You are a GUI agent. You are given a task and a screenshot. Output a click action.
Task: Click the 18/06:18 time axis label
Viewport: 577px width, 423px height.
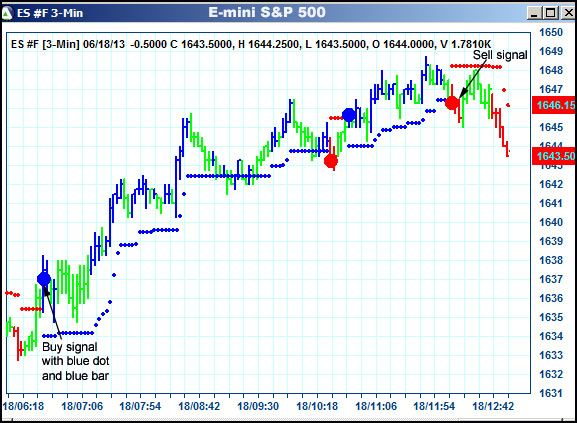23,406
